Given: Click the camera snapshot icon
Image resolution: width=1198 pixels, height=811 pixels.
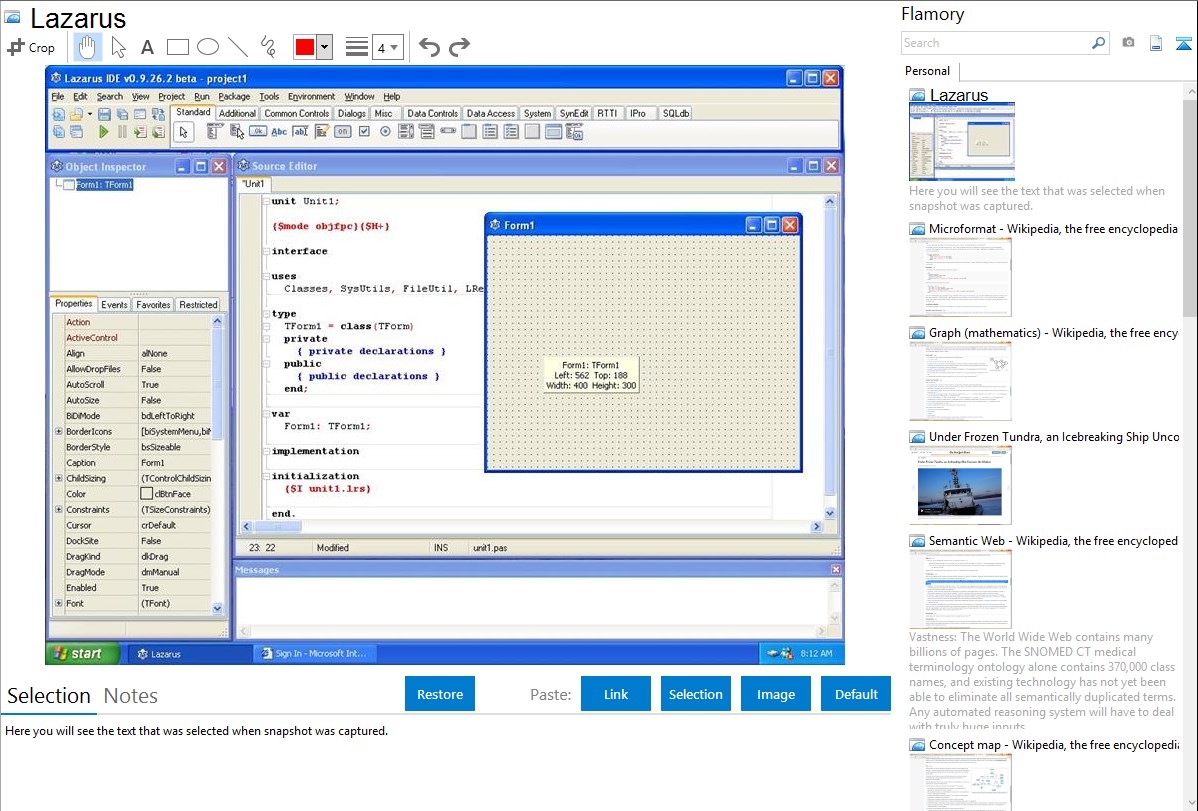Looking at the screenshot, I should [1128, 43].
